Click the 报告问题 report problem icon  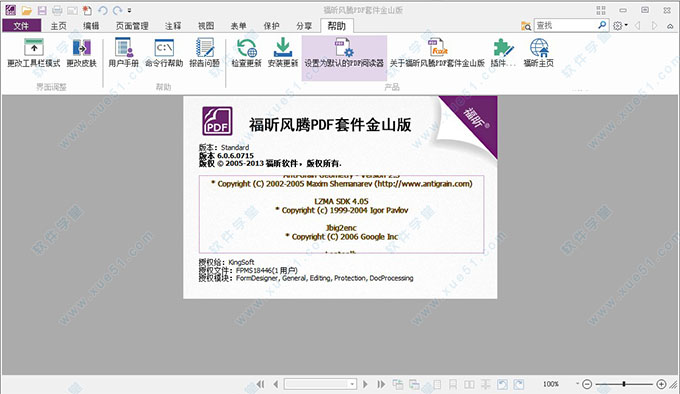click(205, 47)
